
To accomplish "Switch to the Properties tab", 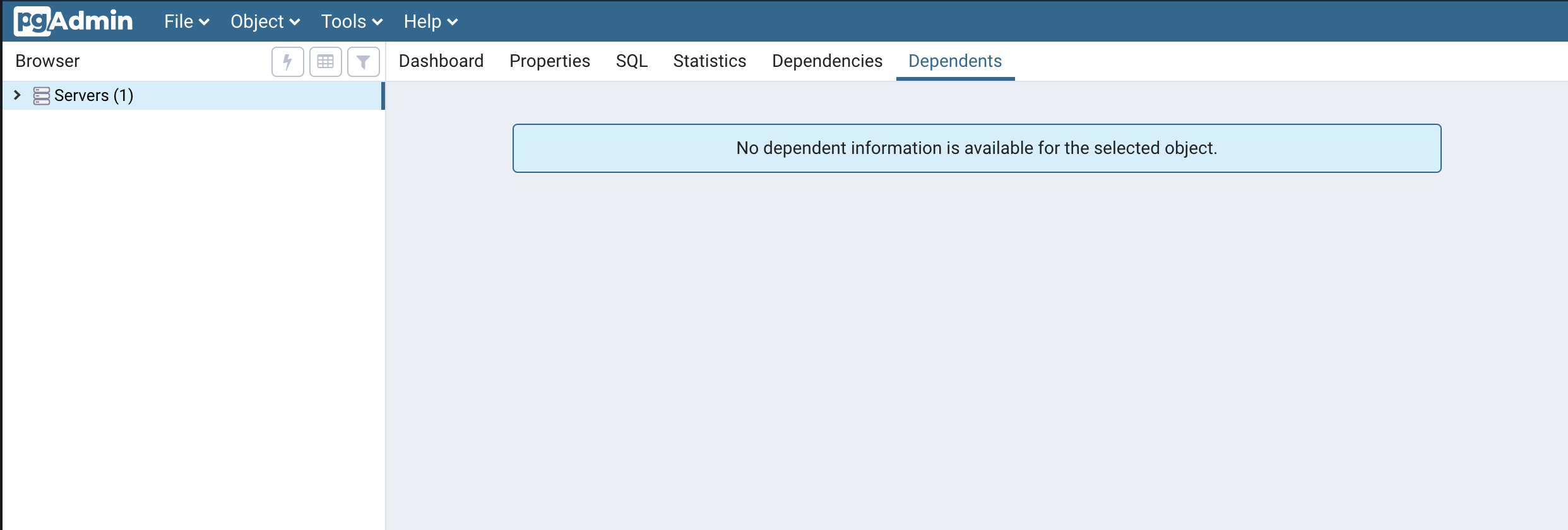I will [x=549, y=61].
